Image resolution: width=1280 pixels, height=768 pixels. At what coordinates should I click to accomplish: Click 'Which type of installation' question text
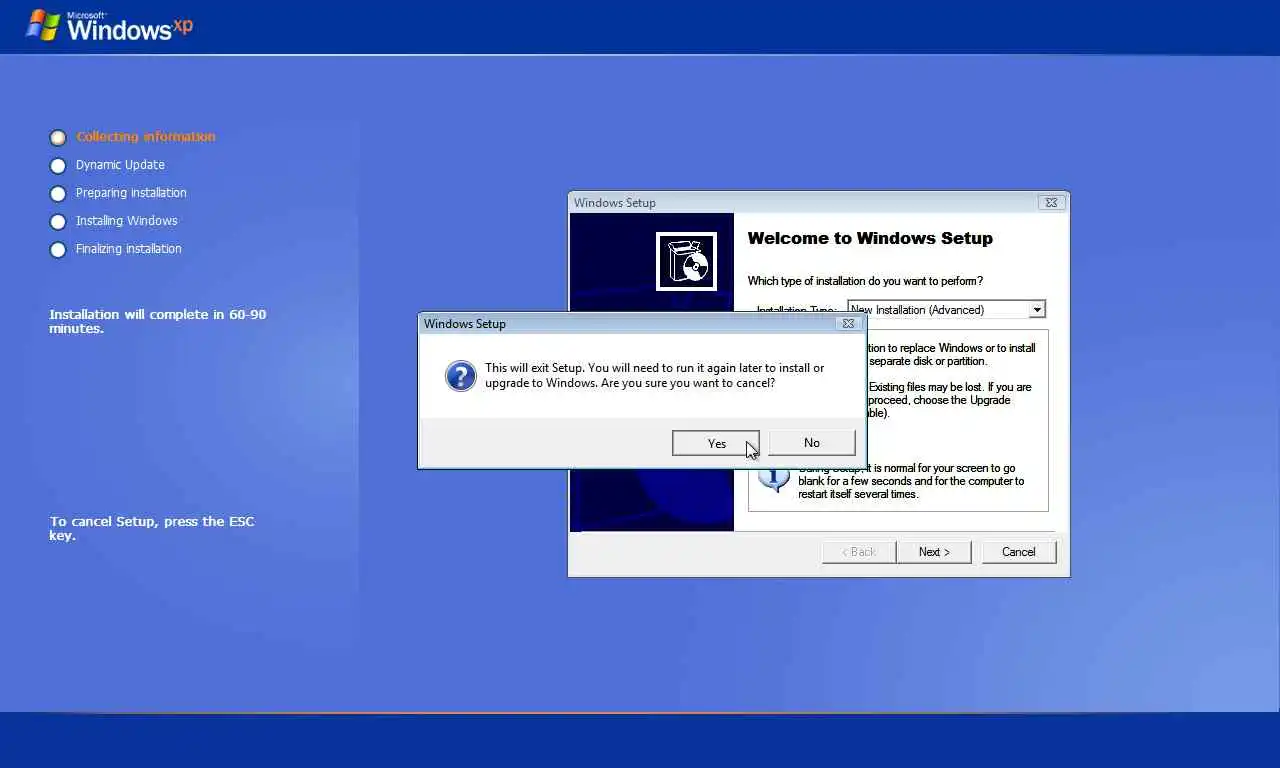865,281
